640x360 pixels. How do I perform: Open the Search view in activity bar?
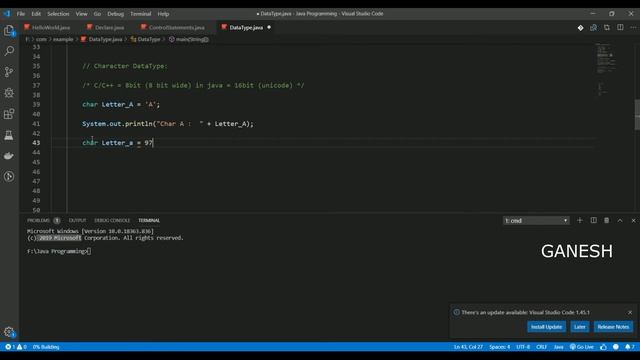(x=9, y=51)
